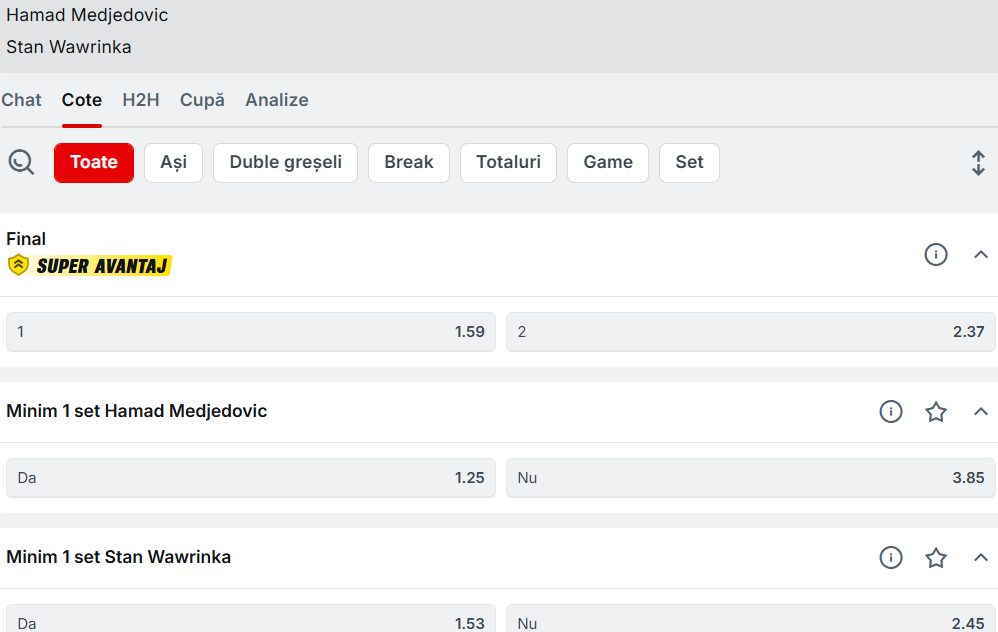The image size is (998, 632).
Task: Pick Nu at 3.85 odds
Action: click(750, 478)
